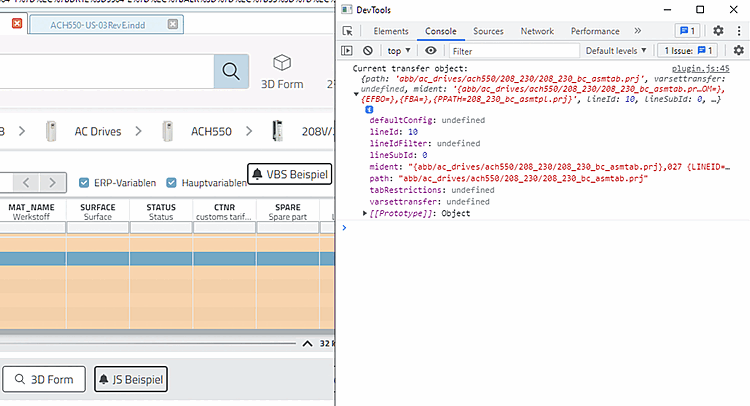Expand chevron after ACH550 breadcrumb
This screenshot has height=406, width=750.
pyautogui.click(x=249, y=131)
